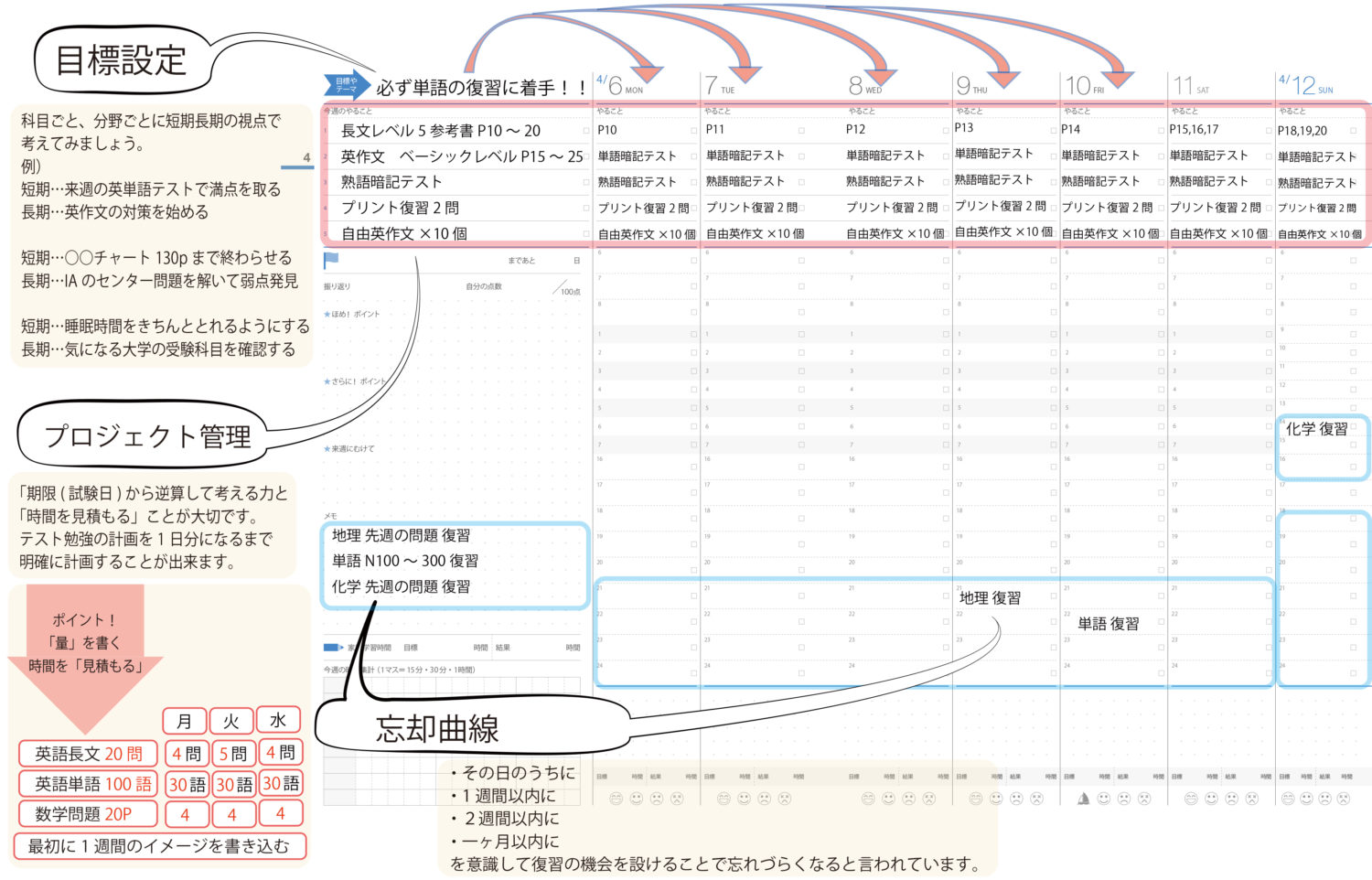The height and width of the screenshot is (880, 1372).
Task: Select Monday's crying face at row end
Action: click(677, 799)
